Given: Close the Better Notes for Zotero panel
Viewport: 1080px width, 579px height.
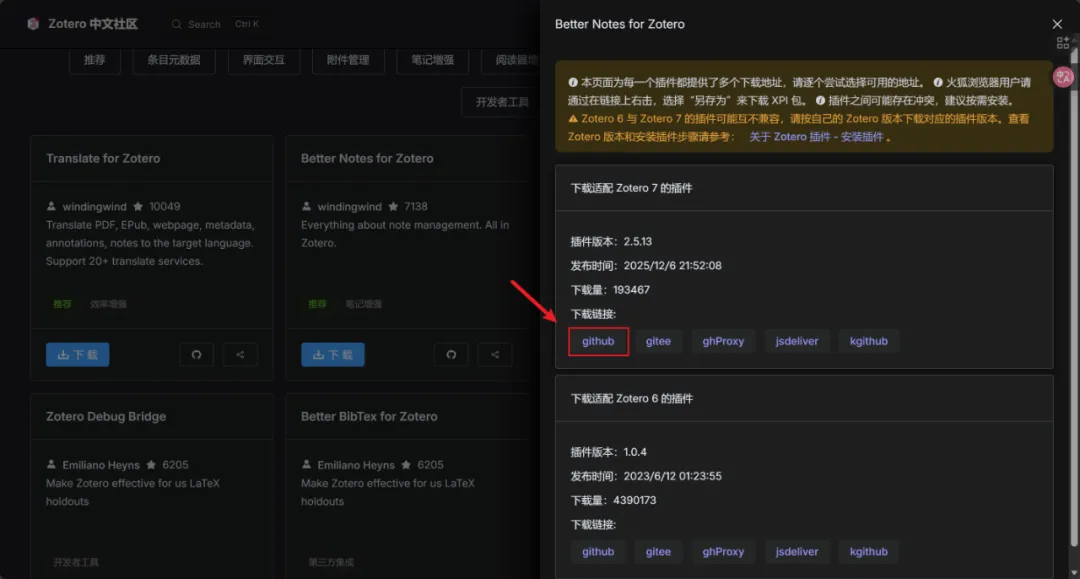Looking at the screenshot, I should pos(1057,24).
